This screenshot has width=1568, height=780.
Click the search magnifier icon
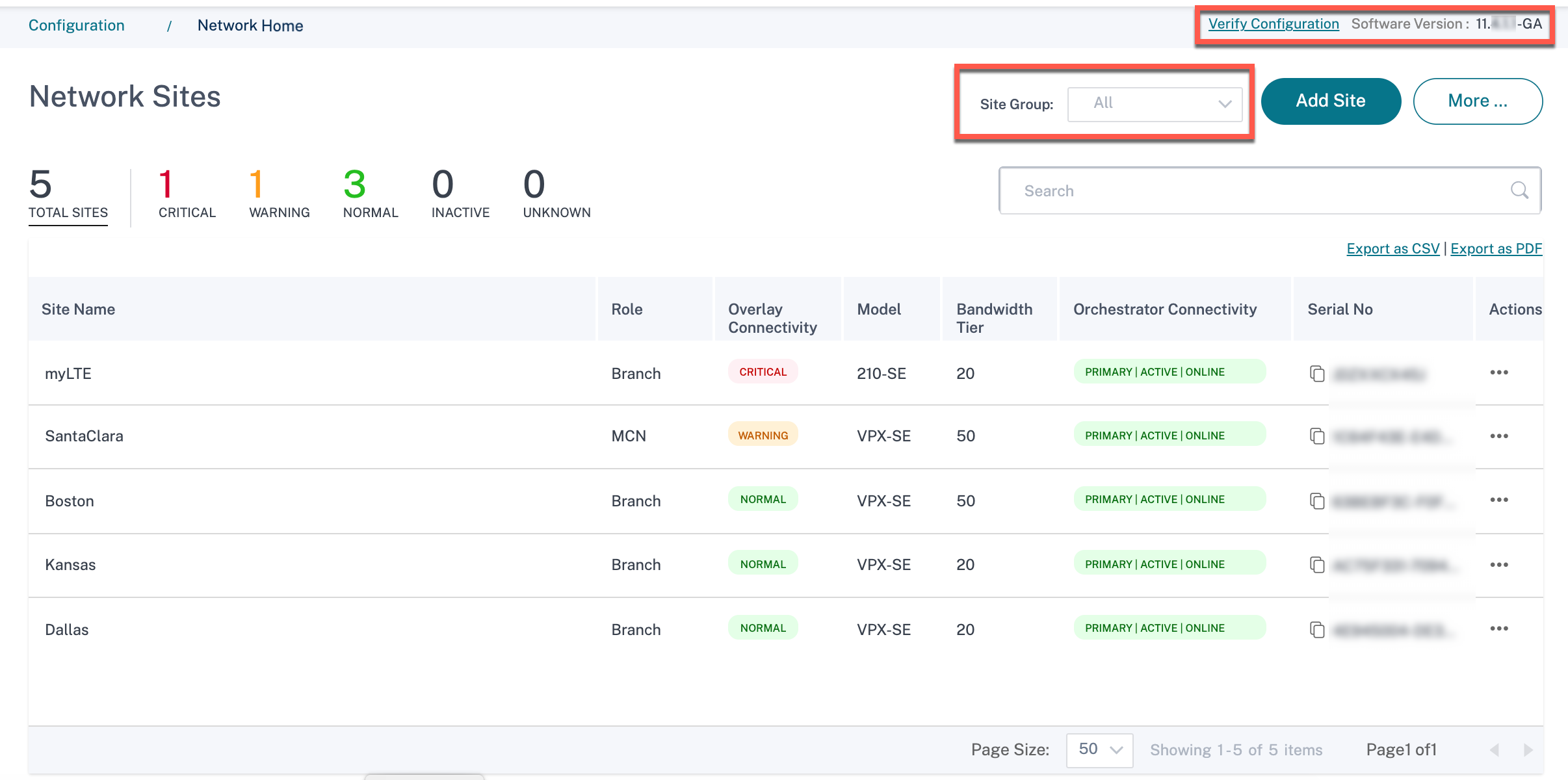click(x=1519, y=190)
